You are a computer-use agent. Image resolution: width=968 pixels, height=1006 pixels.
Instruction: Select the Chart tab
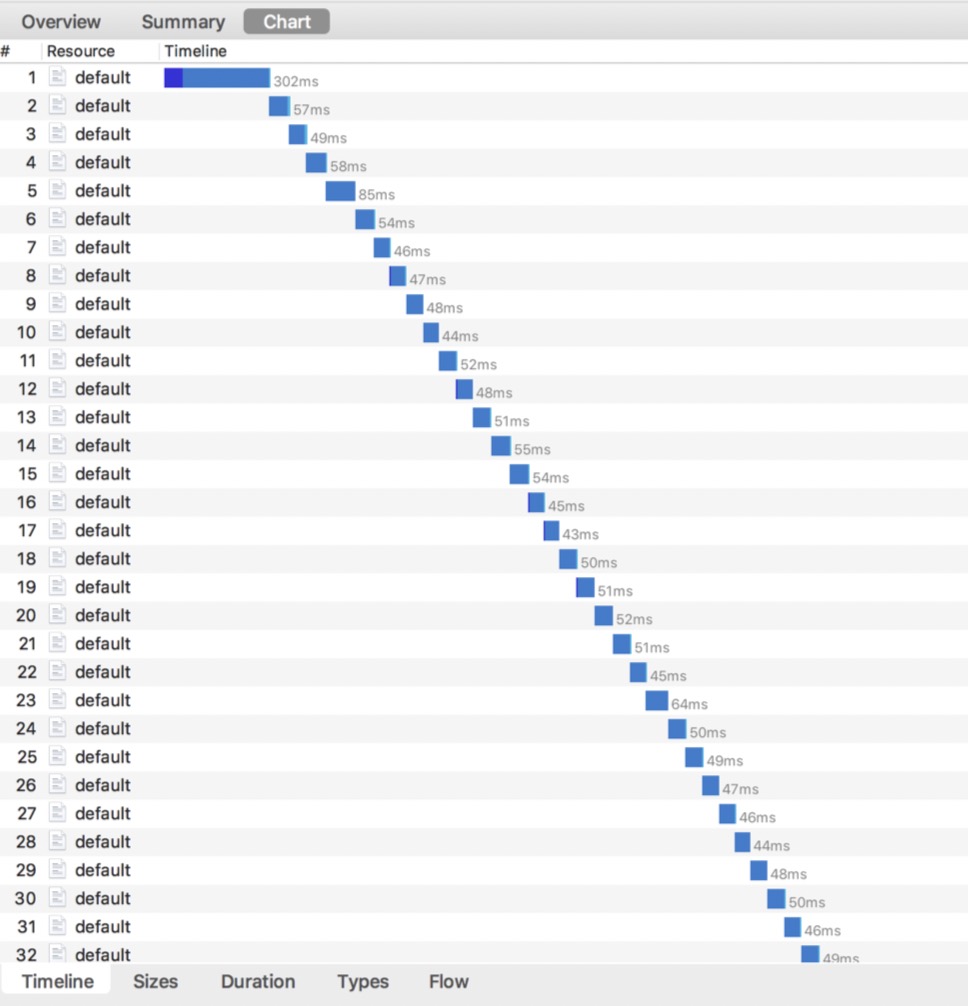tap(287, 22)
